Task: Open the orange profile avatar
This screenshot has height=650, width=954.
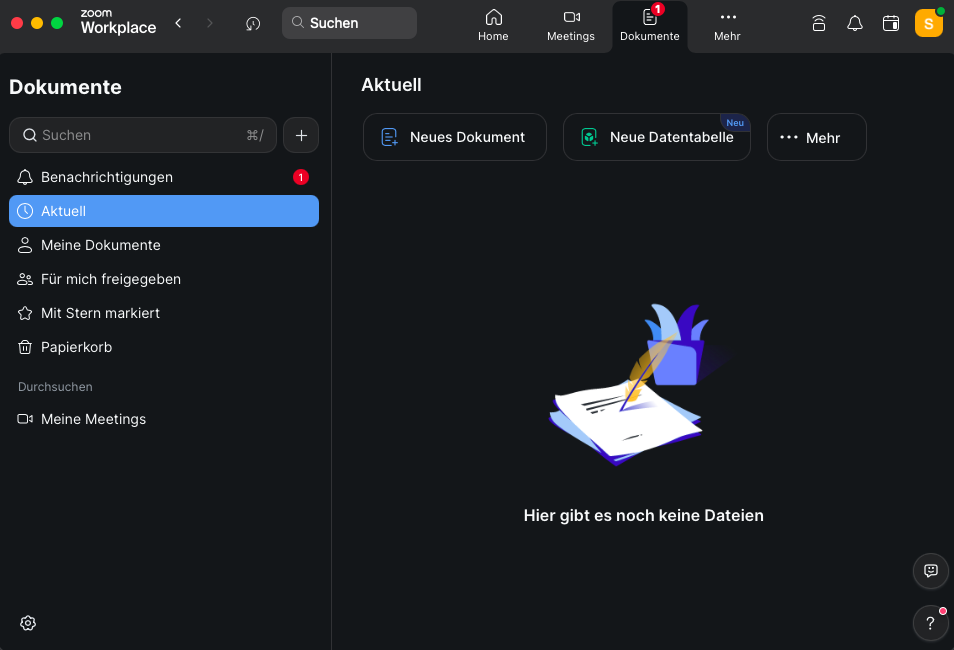Action: point(928,23)
